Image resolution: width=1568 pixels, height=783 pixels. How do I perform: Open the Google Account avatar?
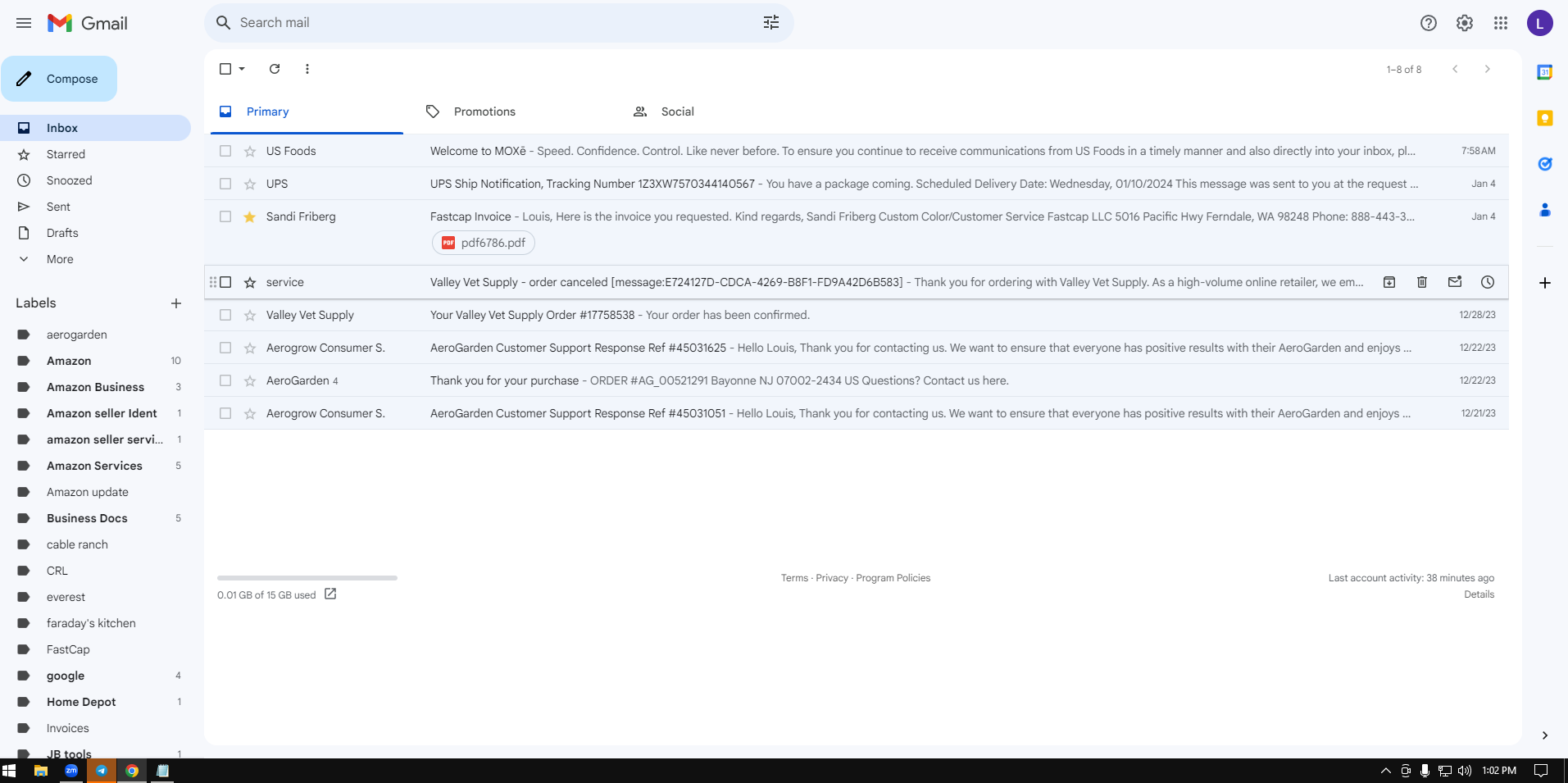[1540, 23]
